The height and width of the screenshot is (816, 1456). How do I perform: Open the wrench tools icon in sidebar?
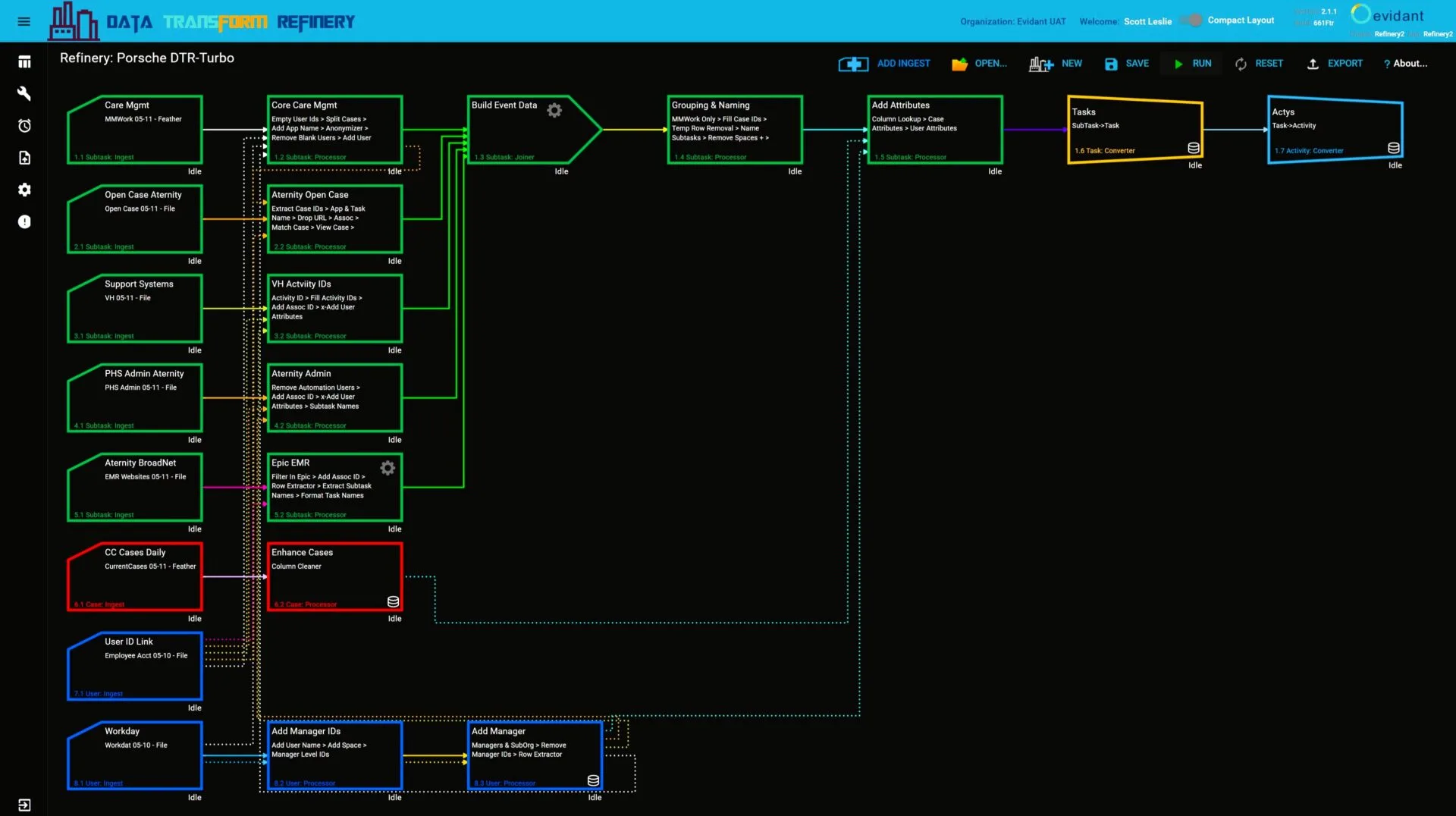pos(24,93)
